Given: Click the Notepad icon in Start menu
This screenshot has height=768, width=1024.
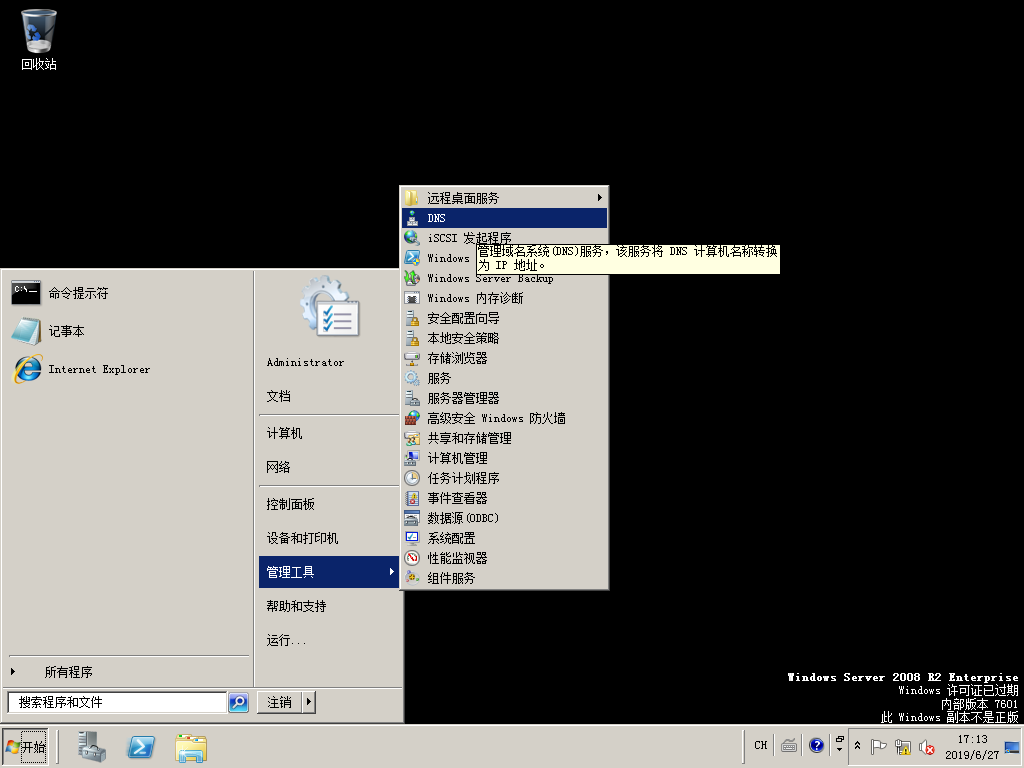Looking at the screenshot, I should pyautogui.click(x=26, y=331).
